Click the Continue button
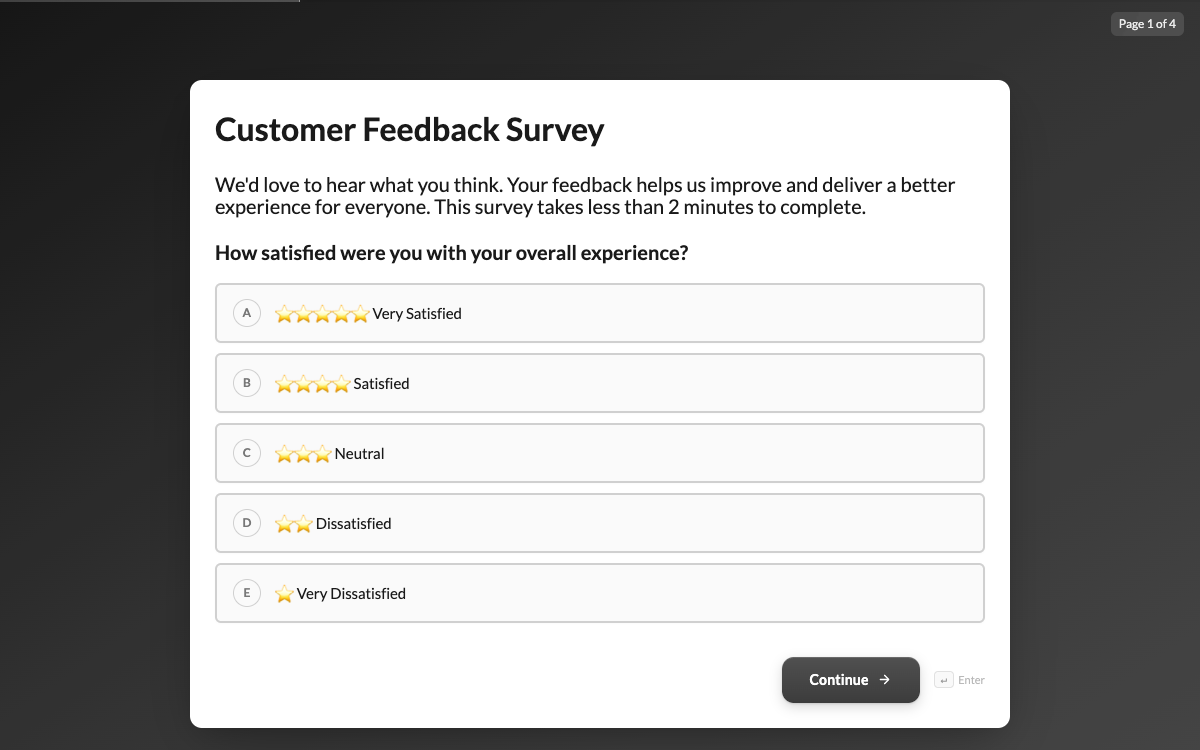Screen dimensions: 1200x750 (x=851, y=680)
